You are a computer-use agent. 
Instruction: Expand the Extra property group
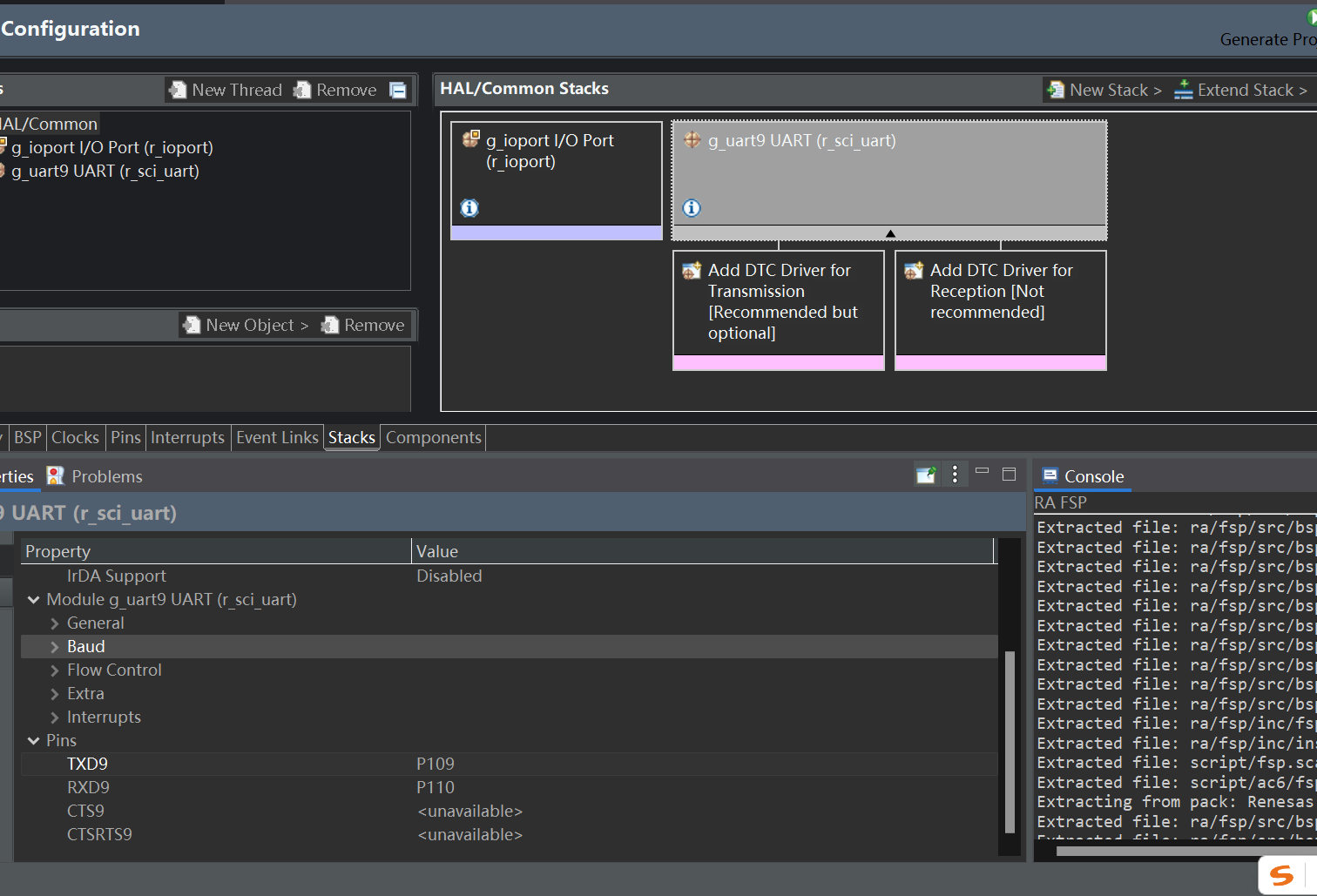[x=55, y=694]
